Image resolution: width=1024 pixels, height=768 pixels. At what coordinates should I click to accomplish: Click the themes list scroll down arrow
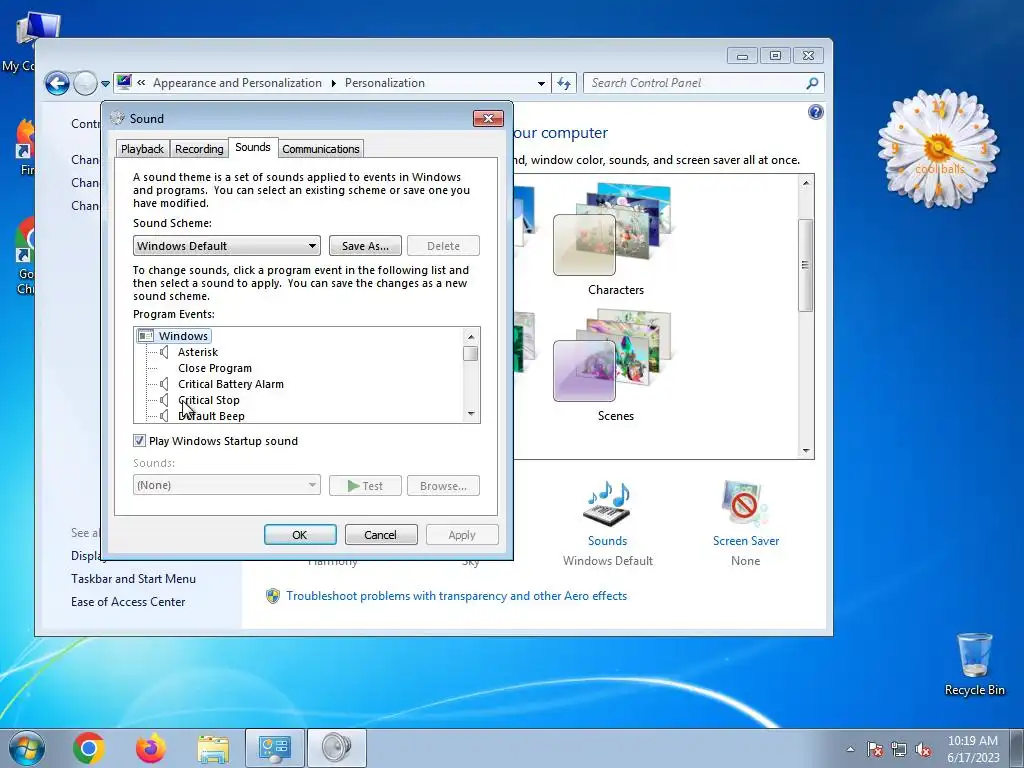tap(806, 451)
